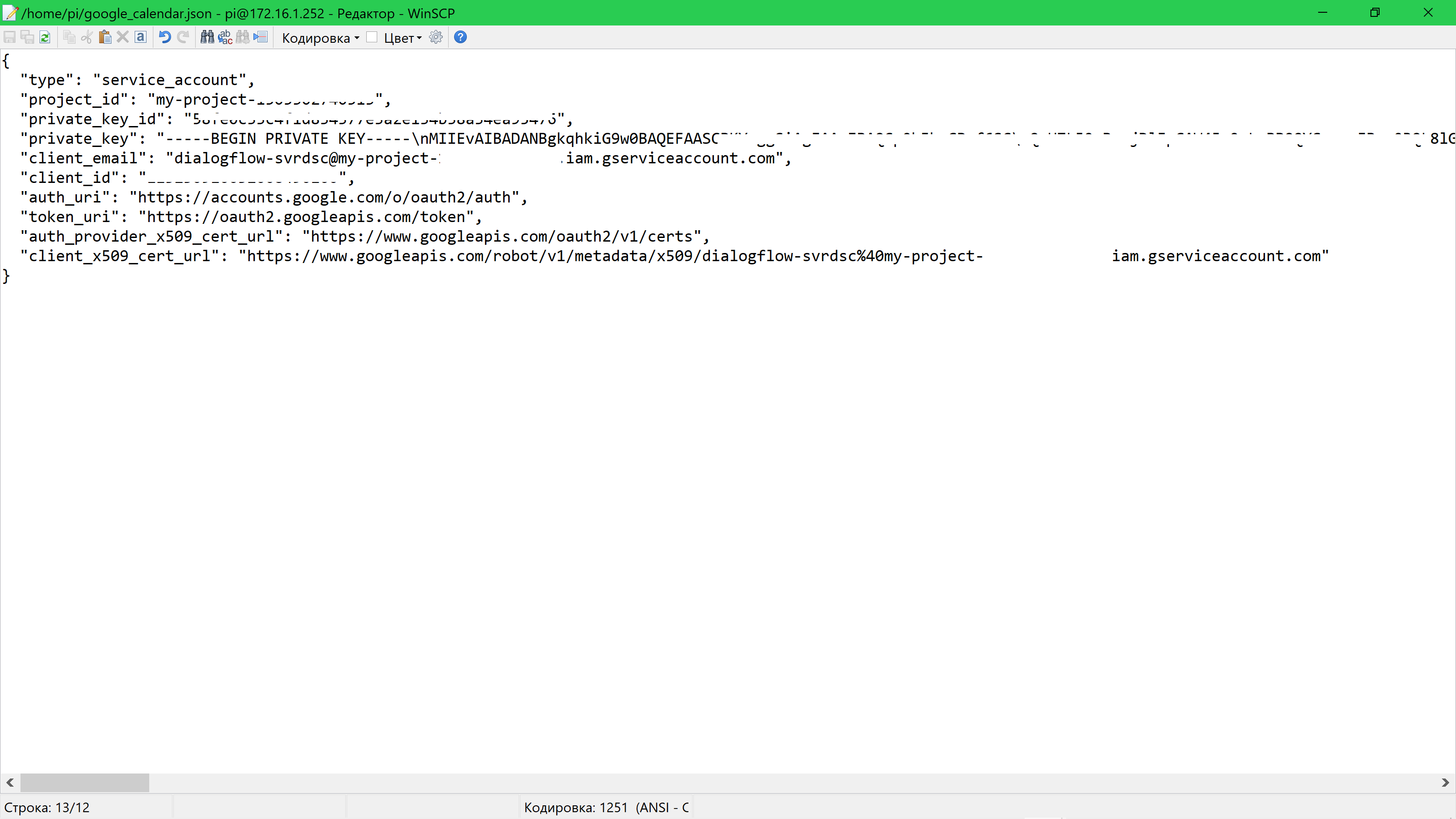Screen dimensions: 1456x819
Task: Open the Кодировка encoding dropdown
Action: click(x=320, y=38)
